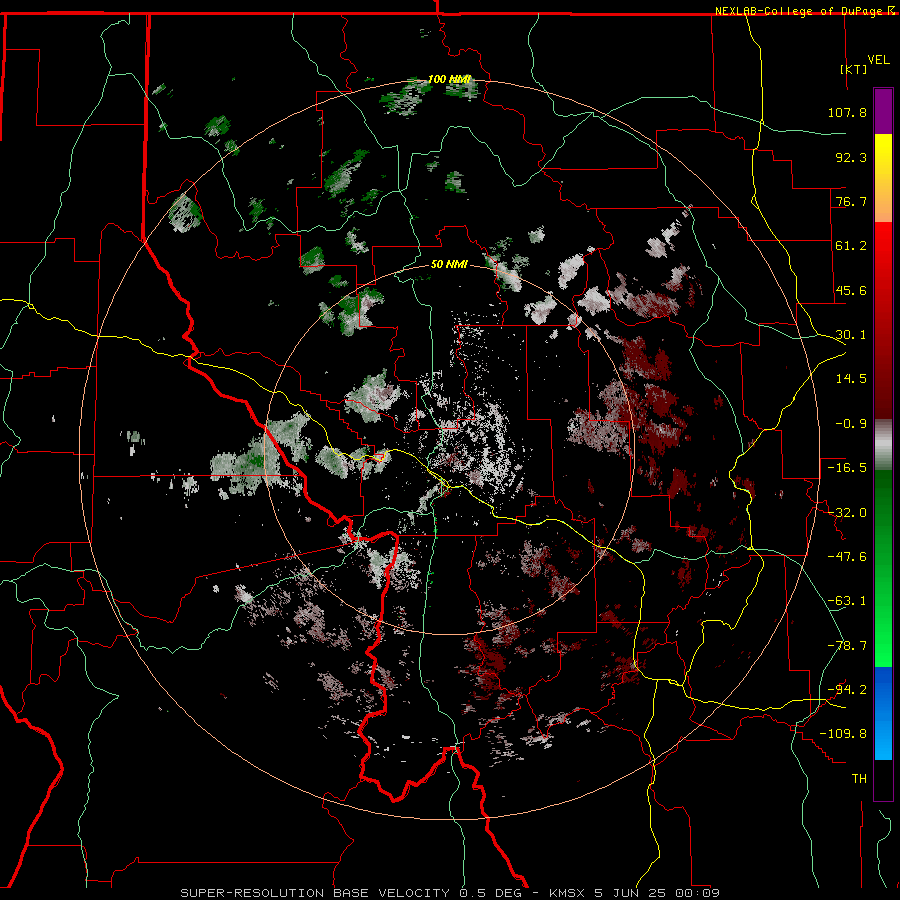Click the -94.2 legend value
The image size is (900, 900).
[x=847, y=690]
